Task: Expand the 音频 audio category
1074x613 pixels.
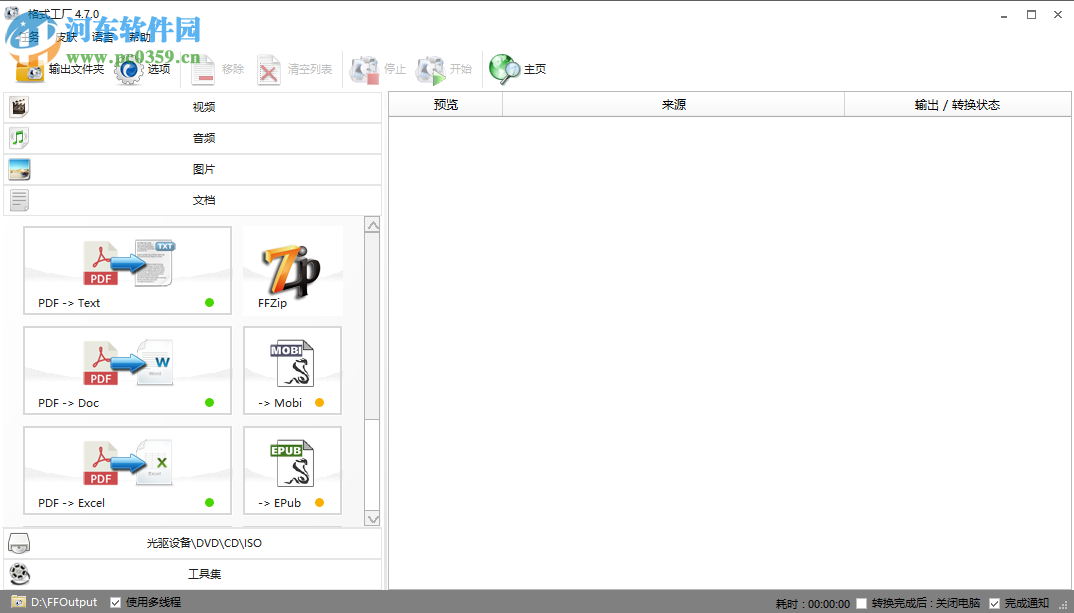Action: 192,138
